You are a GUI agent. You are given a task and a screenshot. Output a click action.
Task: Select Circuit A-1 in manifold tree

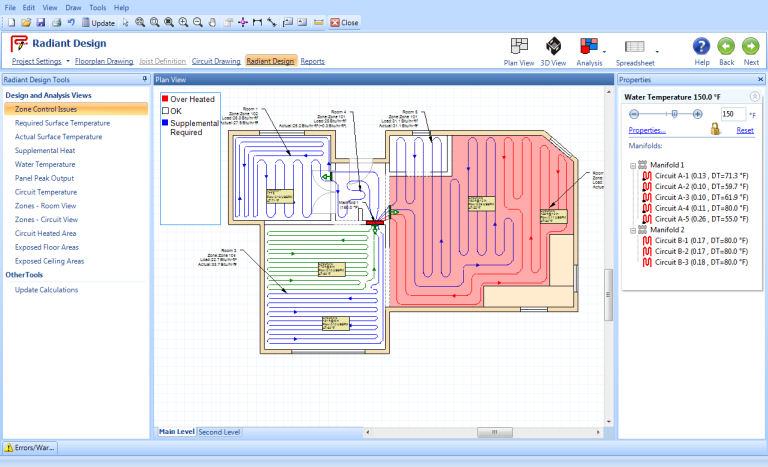coord(696,176)
